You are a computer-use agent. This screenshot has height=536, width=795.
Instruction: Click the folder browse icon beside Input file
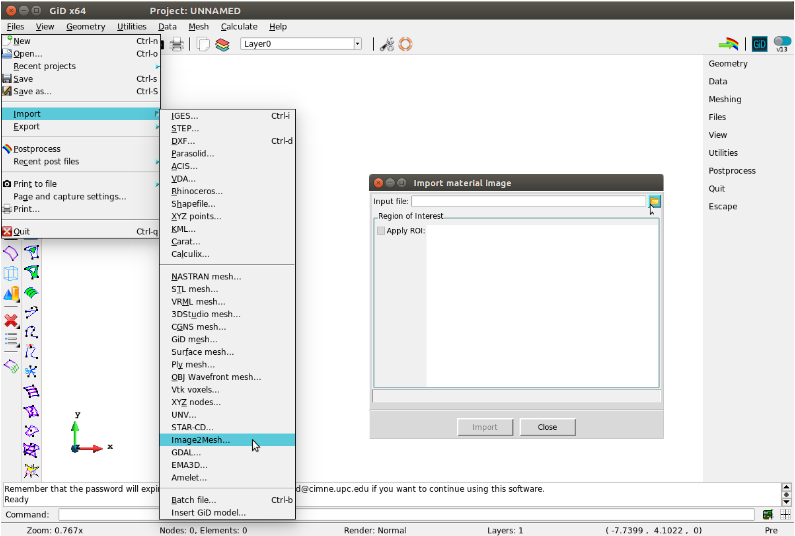[654, 201]
